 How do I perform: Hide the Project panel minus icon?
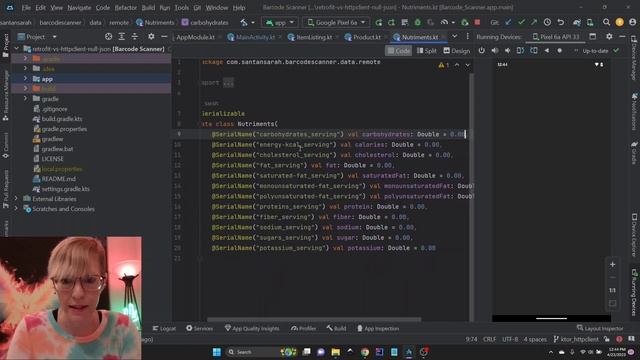tap(164, 37)
